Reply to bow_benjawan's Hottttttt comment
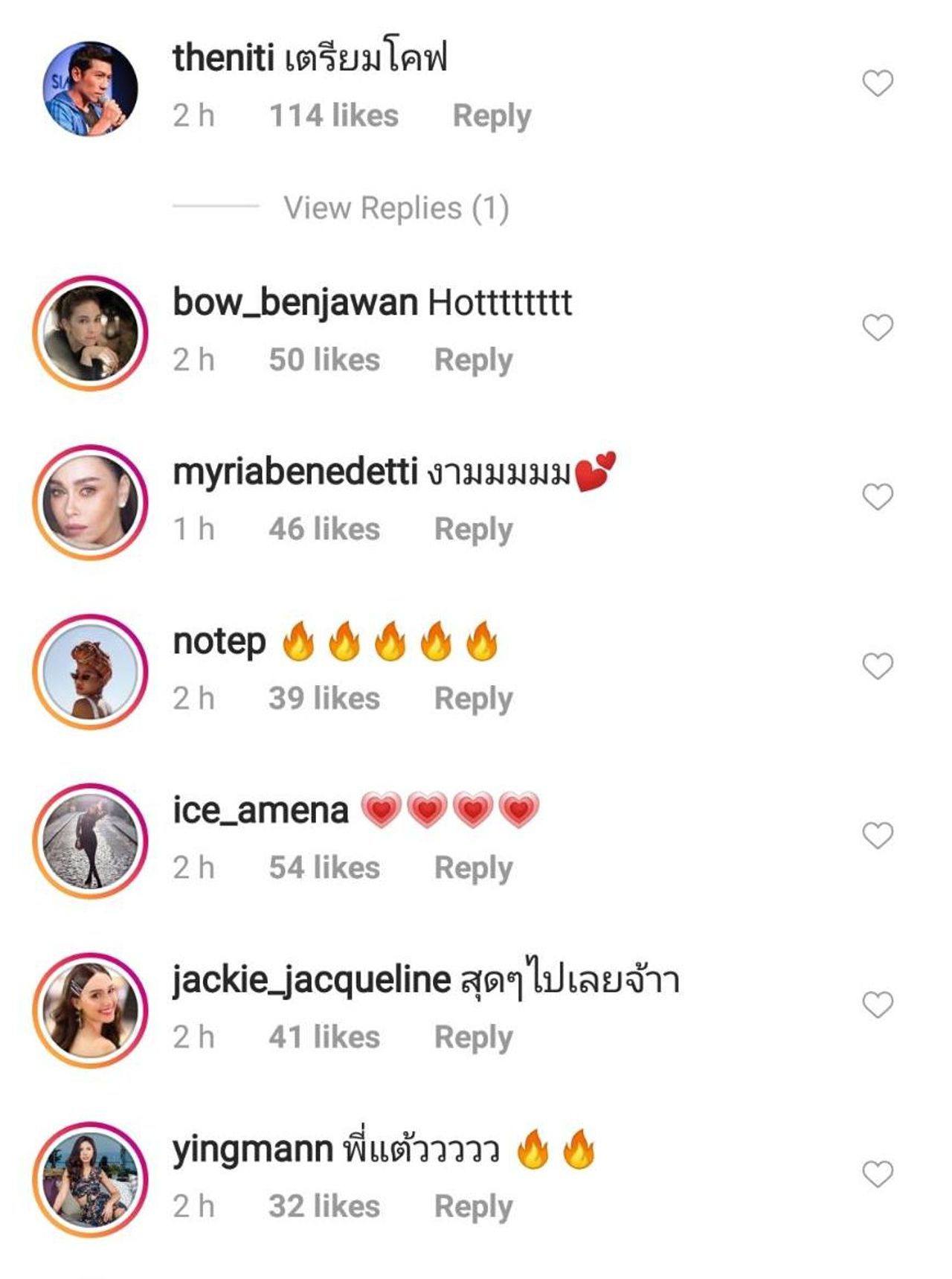Viewport: 952px width, 1279px height. pos(473,360)
